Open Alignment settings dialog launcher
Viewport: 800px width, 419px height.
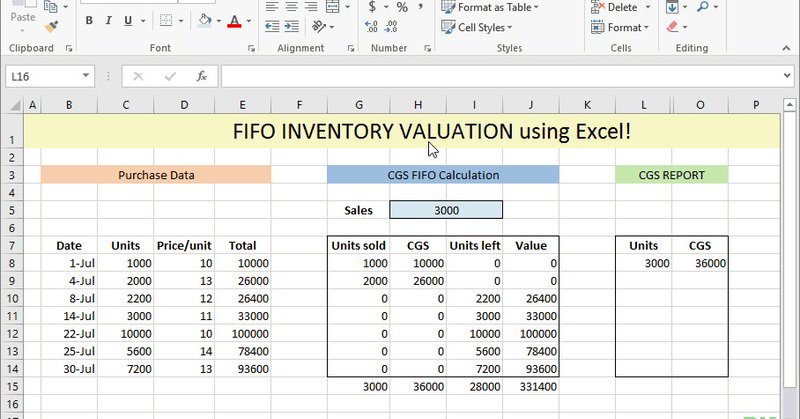click(351, 48)
